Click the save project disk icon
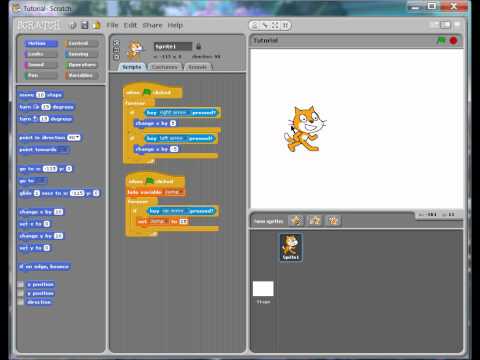Viewport: 480px width, 360px height. pyautogui.click(x=85, y=25)
